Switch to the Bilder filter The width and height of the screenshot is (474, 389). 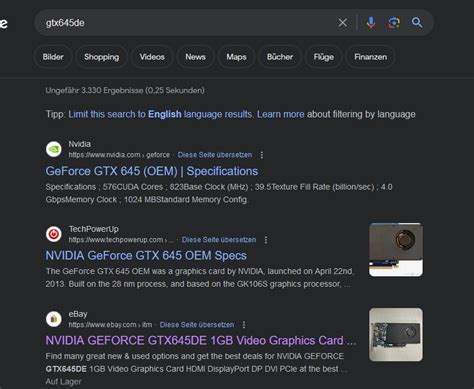(x=53, y=57)
